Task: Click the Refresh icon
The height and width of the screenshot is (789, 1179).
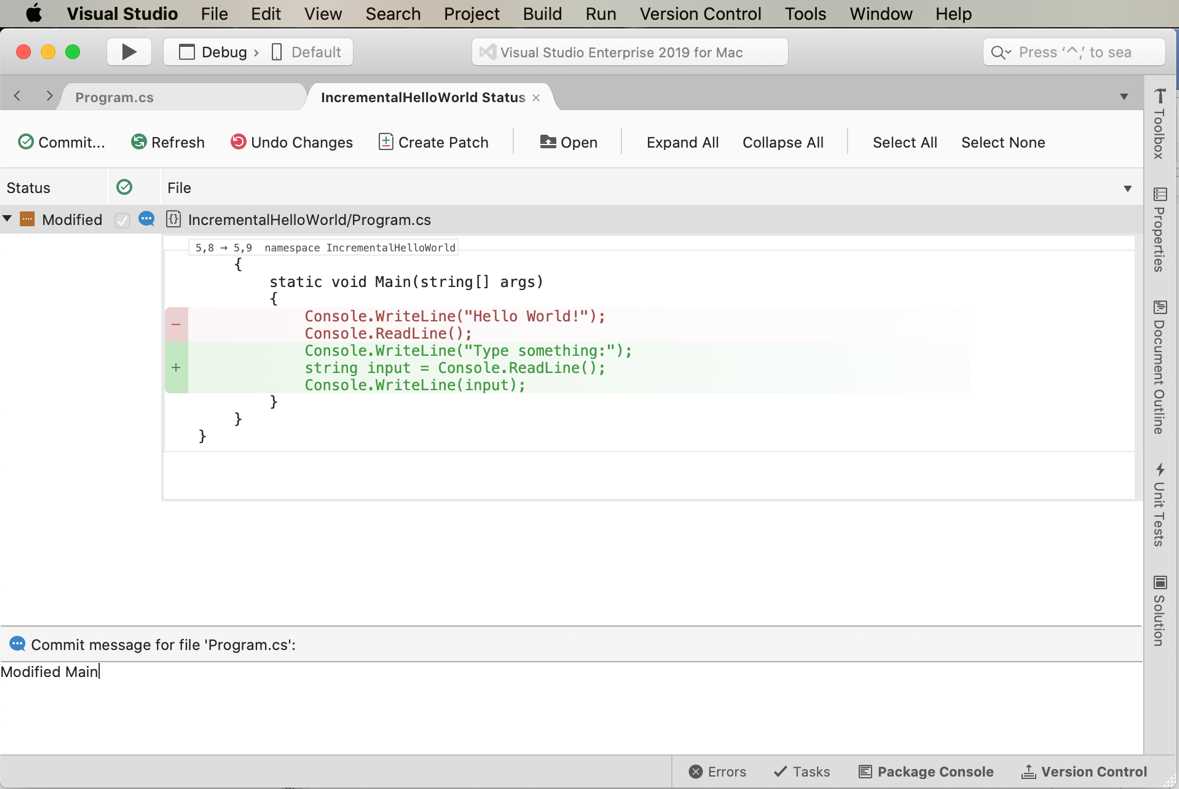Action: point(138,142)
